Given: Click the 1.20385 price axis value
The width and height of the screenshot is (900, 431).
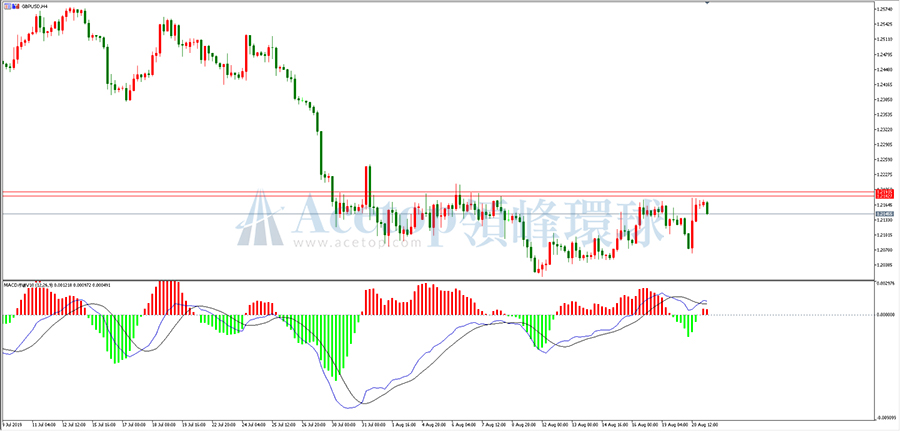Looking at the screenshot, I should [885, 265].
